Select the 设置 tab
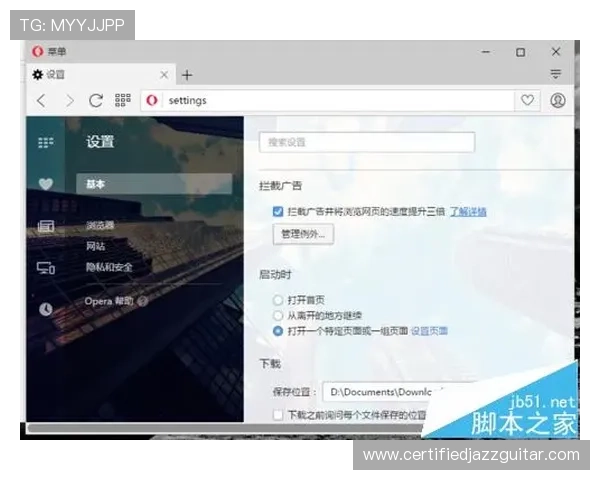Viewport: 600px width, 480px height. (x=101, y=75)
